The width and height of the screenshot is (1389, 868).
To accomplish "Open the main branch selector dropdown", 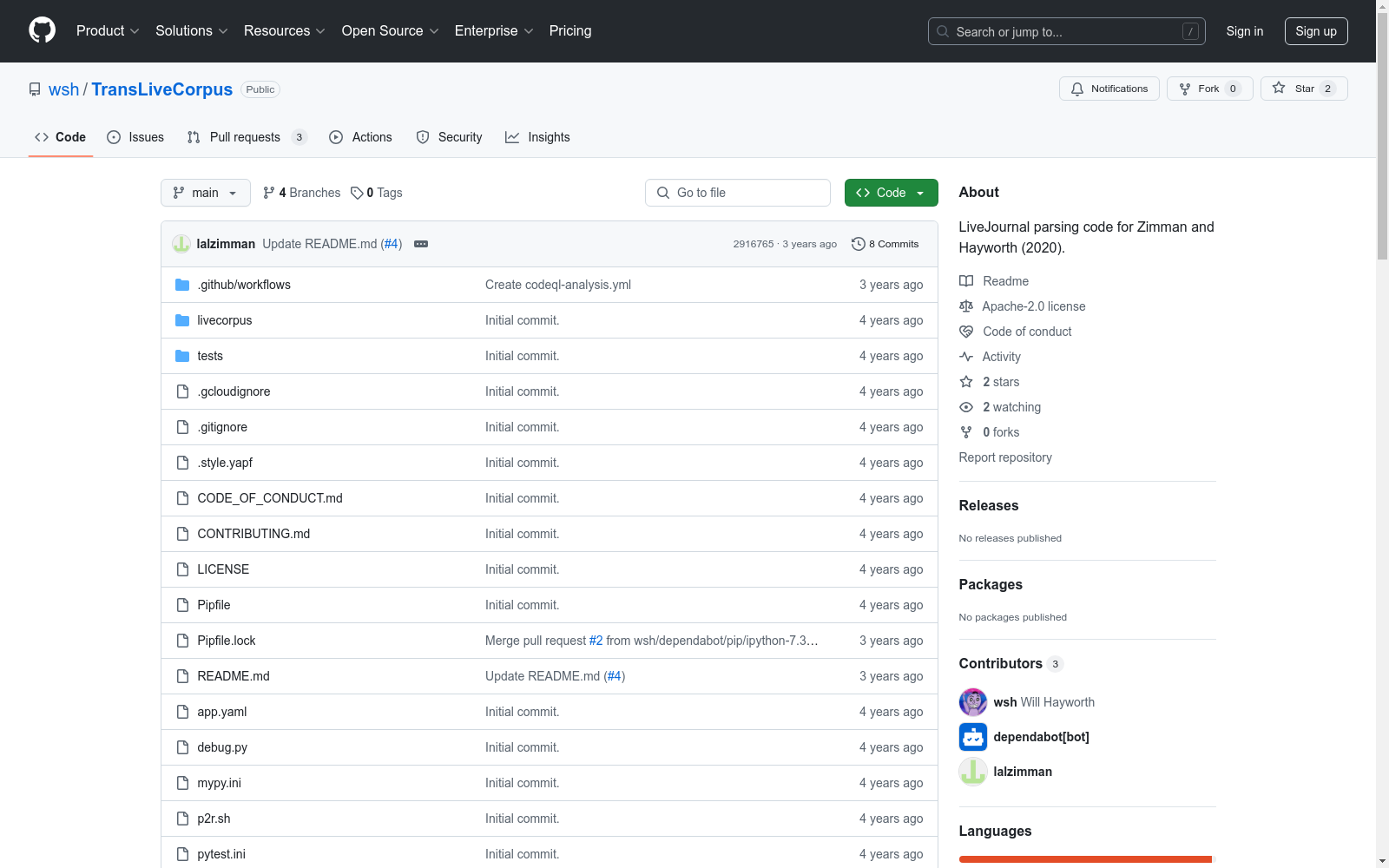I will coord(206,193).
